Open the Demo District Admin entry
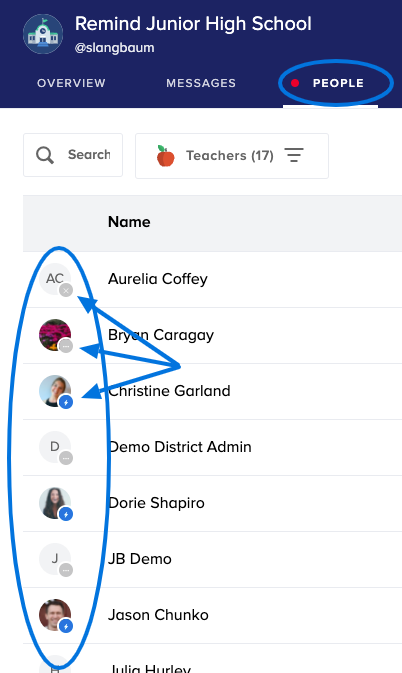Image resolution: width=402 pixels, height=673 pixels. coord(180,447)
